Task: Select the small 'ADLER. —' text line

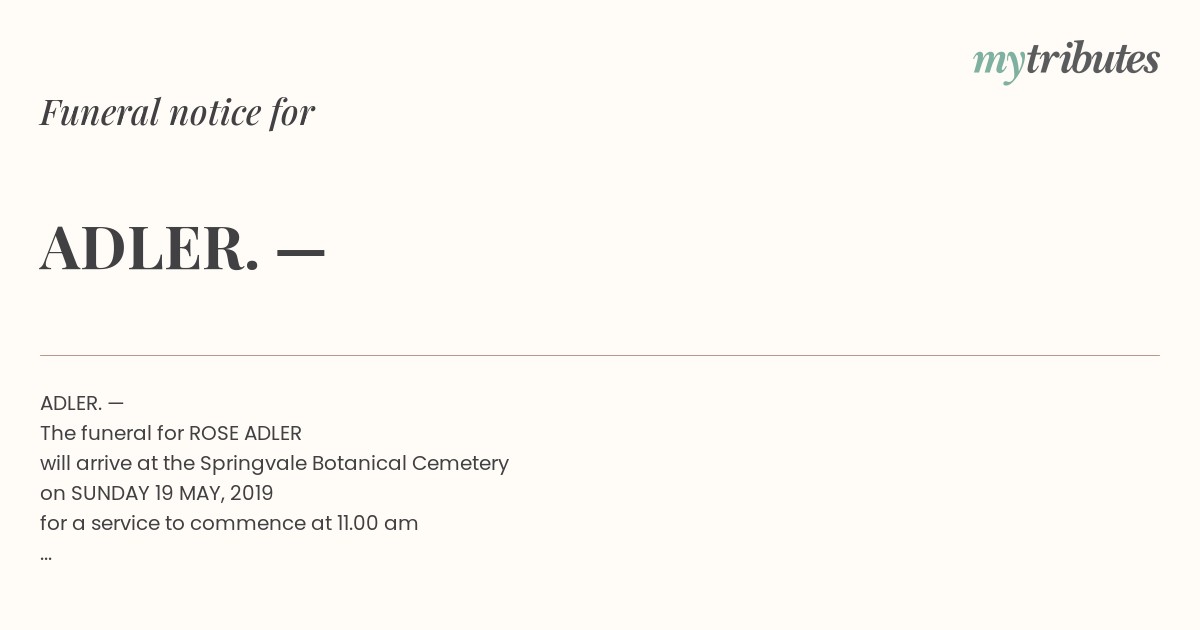Action: (82, 403)
